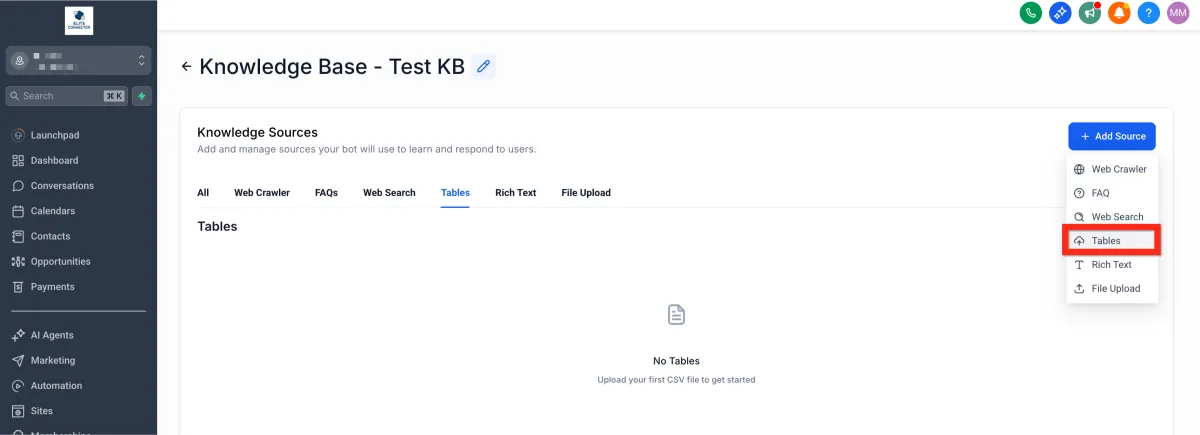Click the green phone dialer icon

click(x=1031, y=13)
